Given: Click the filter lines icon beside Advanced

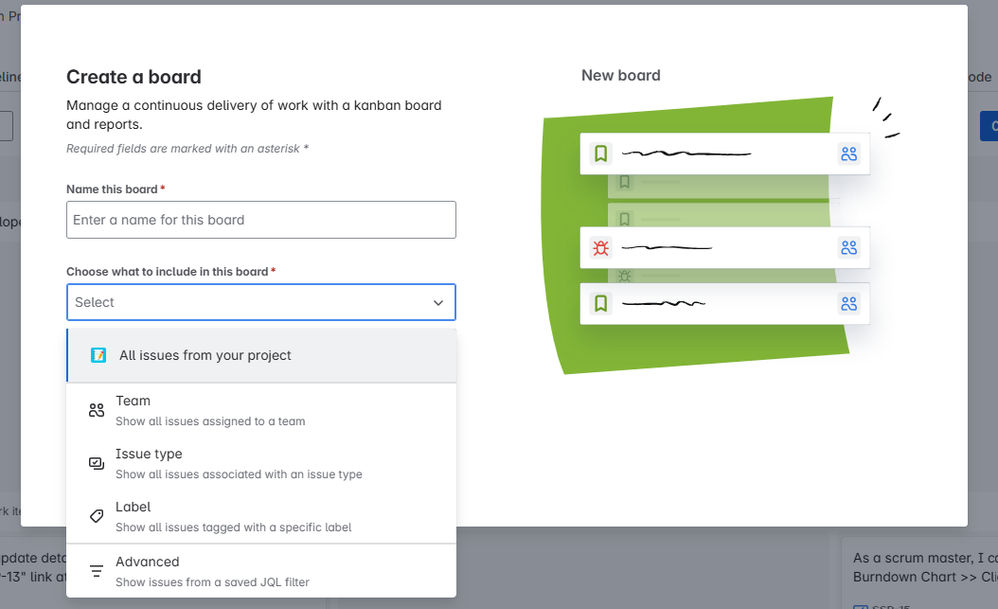Looking at the screenshot, I should 96,571.
